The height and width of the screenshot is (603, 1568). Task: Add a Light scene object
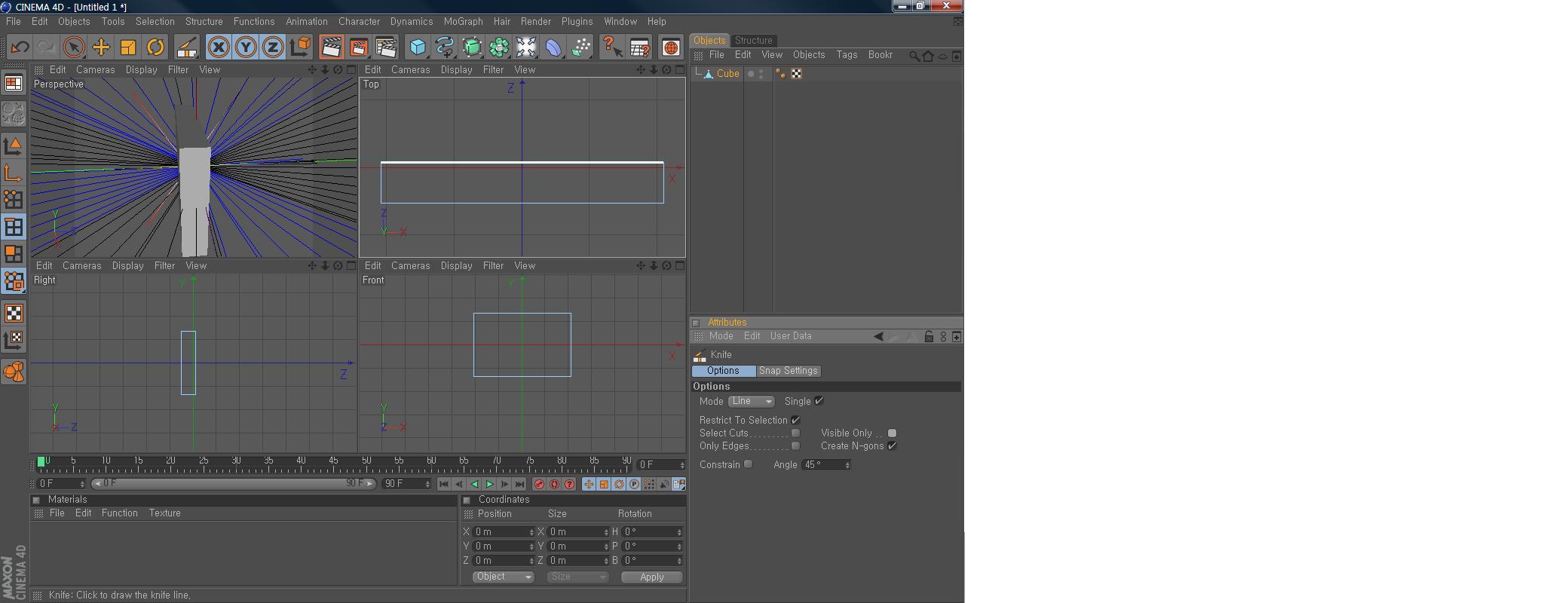pyautogui.click(x=526, y=47)
